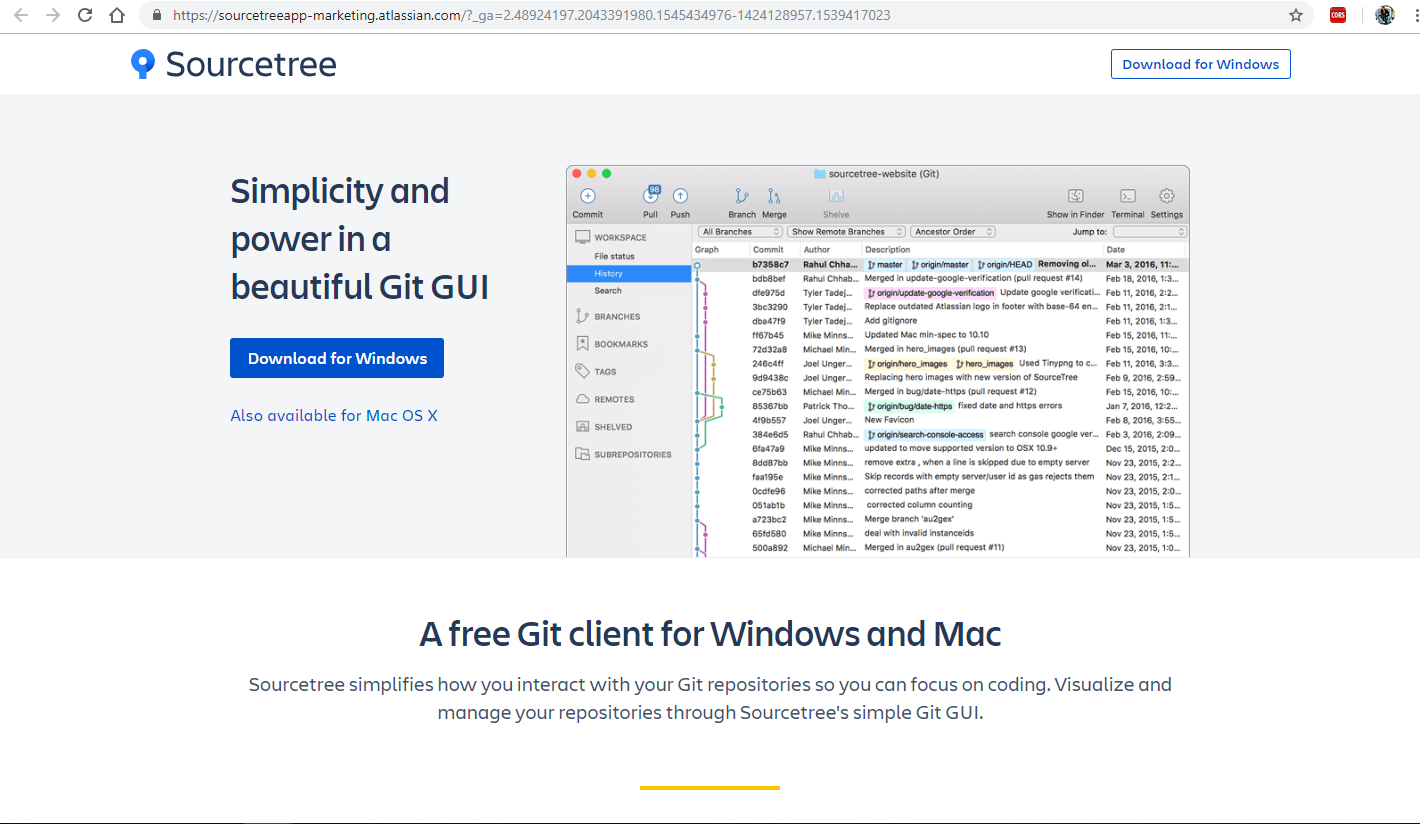Image resolution: width=1420 pixels, height=824 pixels.
Task: Click the WORKSPACE monitor icon
Action: (x=582, y=237)
